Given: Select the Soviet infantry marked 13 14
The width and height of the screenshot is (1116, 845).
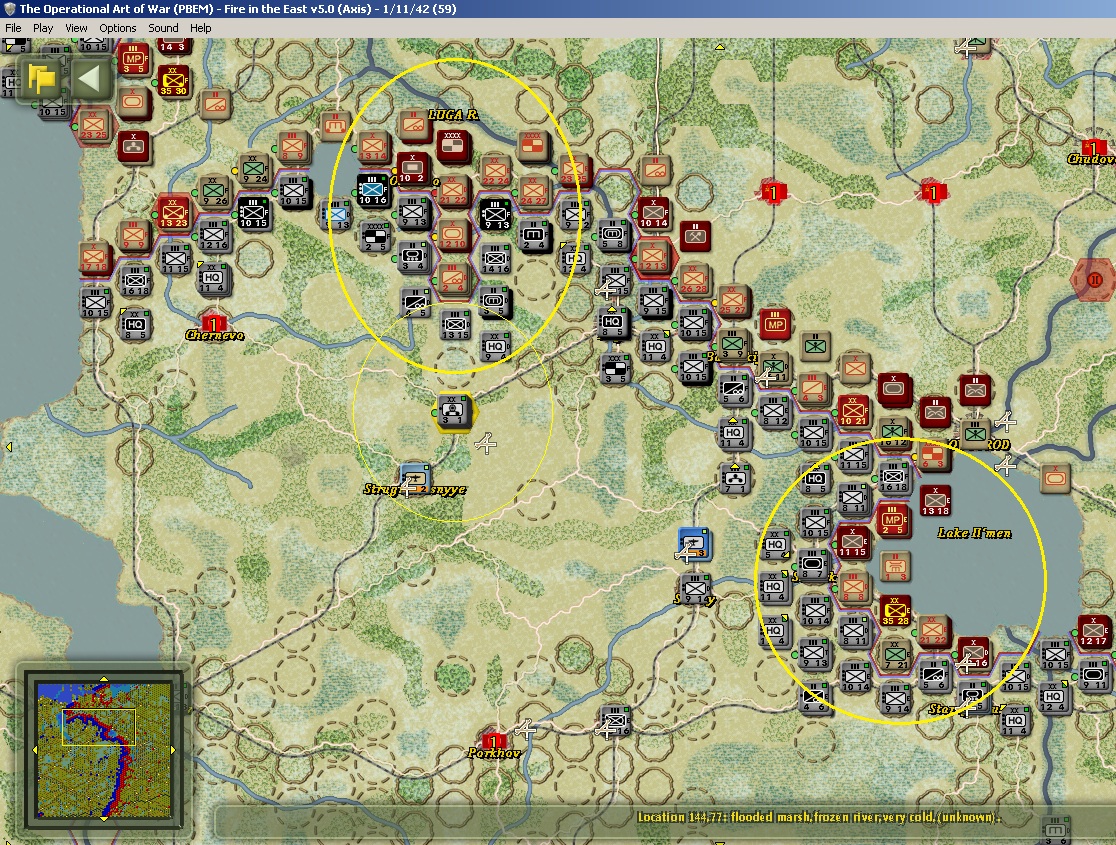Looking at the screenshot, I should 372,147.
